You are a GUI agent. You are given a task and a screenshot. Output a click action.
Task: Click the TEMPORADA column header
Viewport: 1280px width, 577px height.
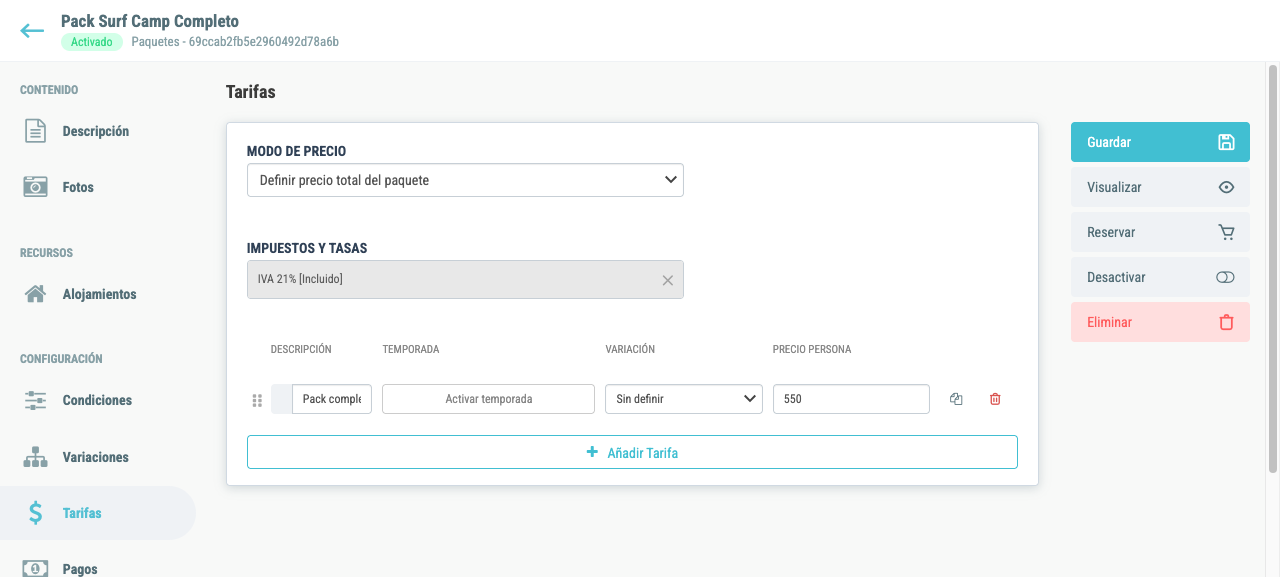coord(411,349)
